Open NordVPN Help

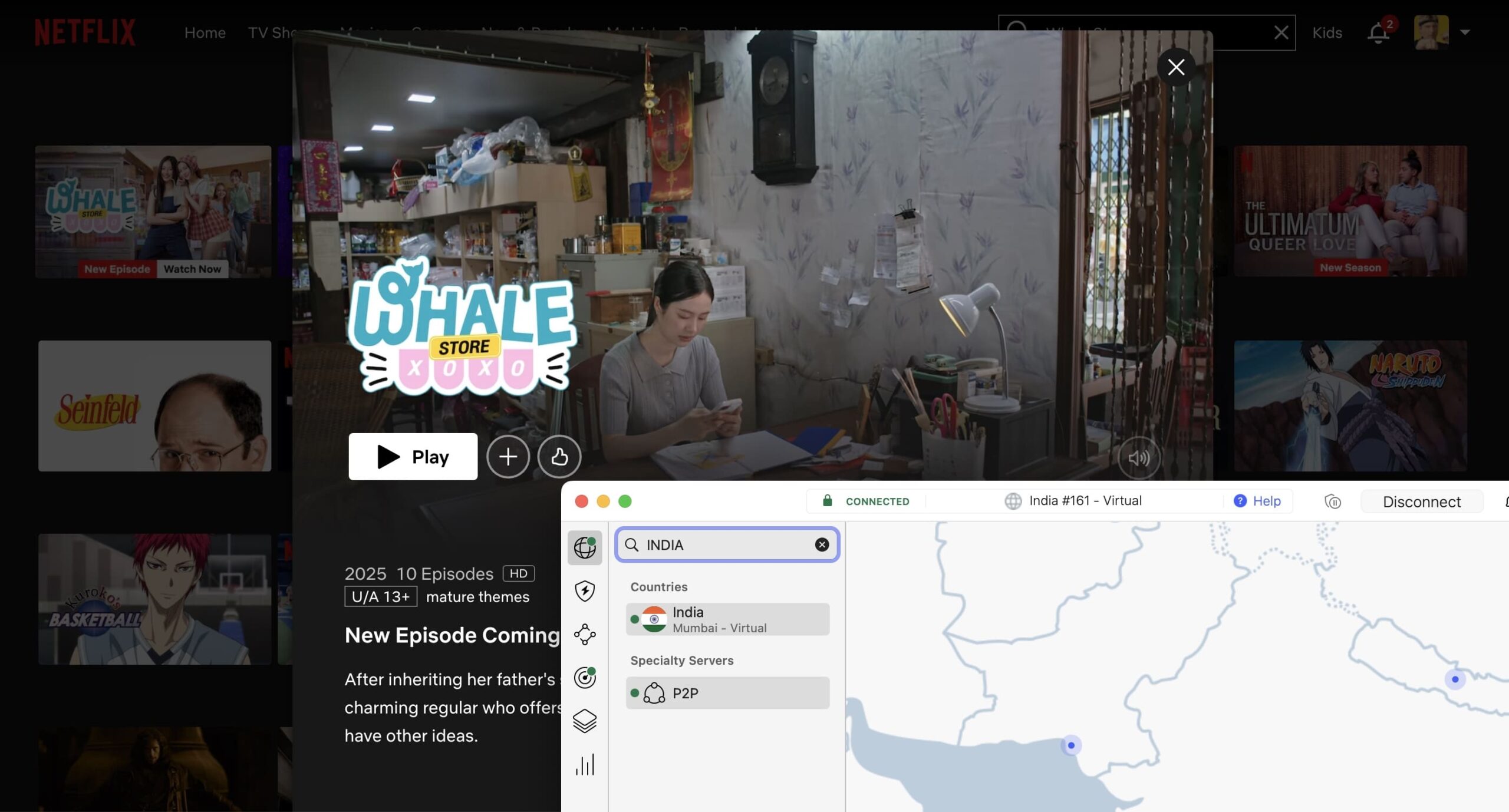[x=1258, y=501]
